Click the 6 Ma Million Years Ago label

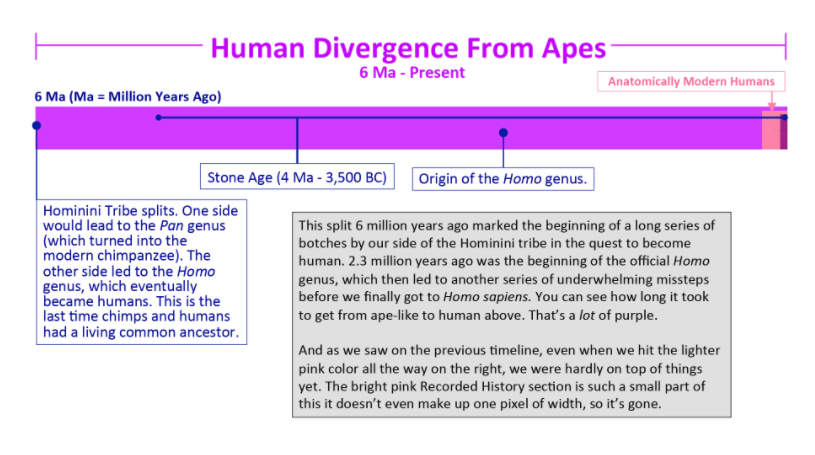point(128,97)
